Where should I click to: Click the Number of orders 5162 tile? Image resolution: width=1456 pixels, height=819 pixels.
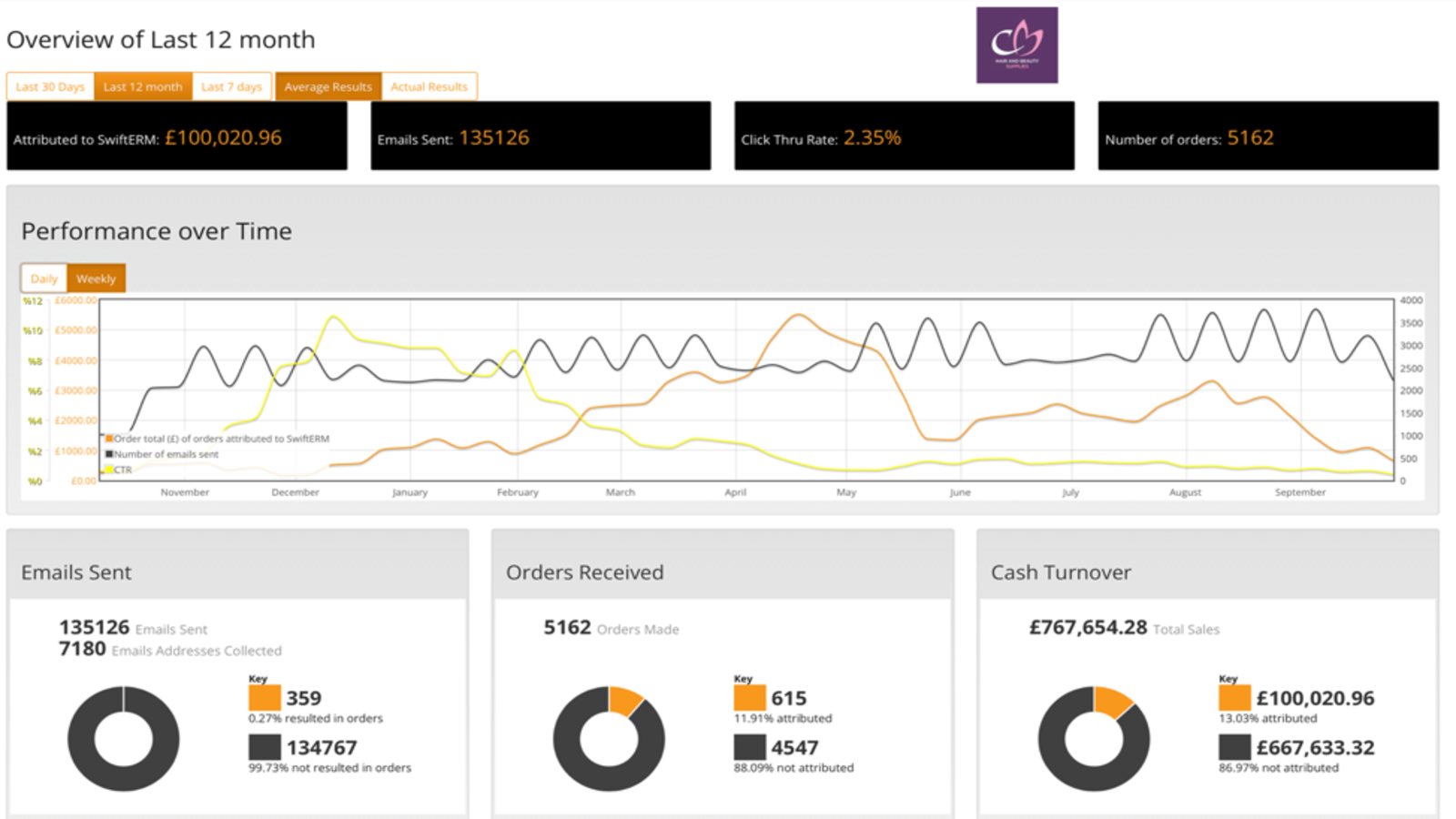(x=1269, y=136)
